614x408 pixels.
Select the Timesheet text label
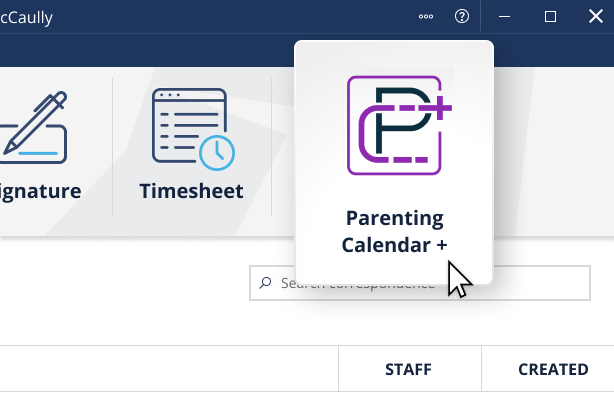(x=191, y=191)
